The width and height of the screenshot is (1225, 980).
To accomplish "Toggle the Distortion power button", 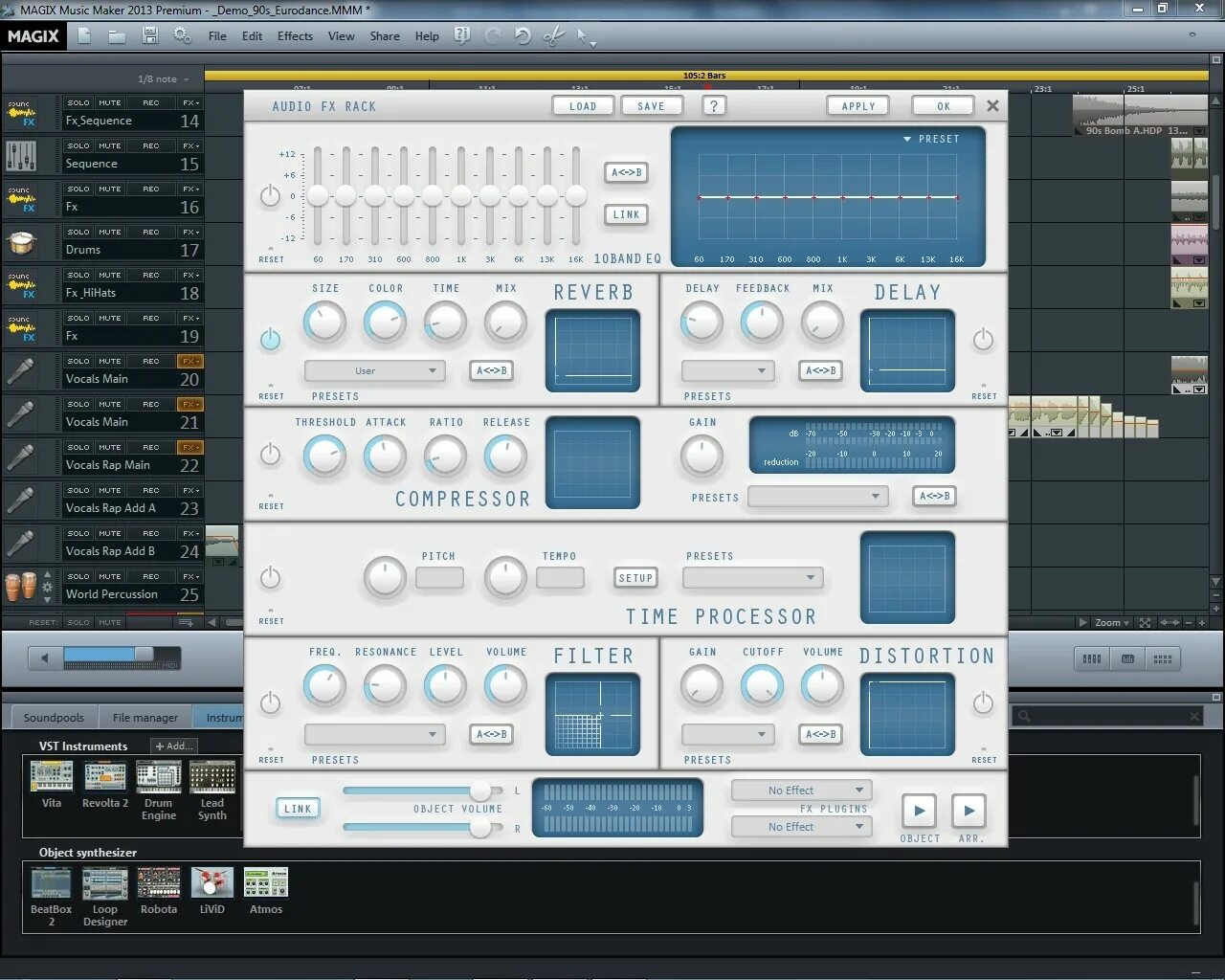I will pyautogui.click(x=983, y=703).
